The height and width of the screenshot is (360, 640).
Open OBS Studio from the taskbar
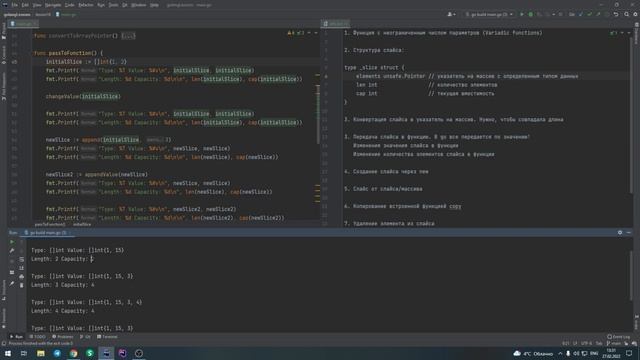click(x=139, y=353)
